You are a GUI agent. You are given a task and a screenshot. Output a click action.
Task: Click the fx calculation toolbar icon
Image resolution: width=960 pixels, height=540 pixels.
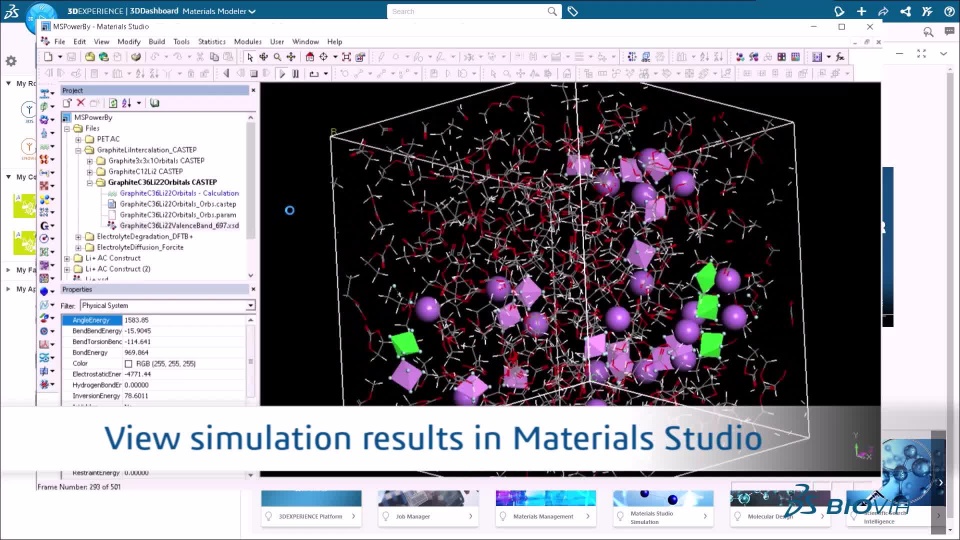[x=840, y=57]
